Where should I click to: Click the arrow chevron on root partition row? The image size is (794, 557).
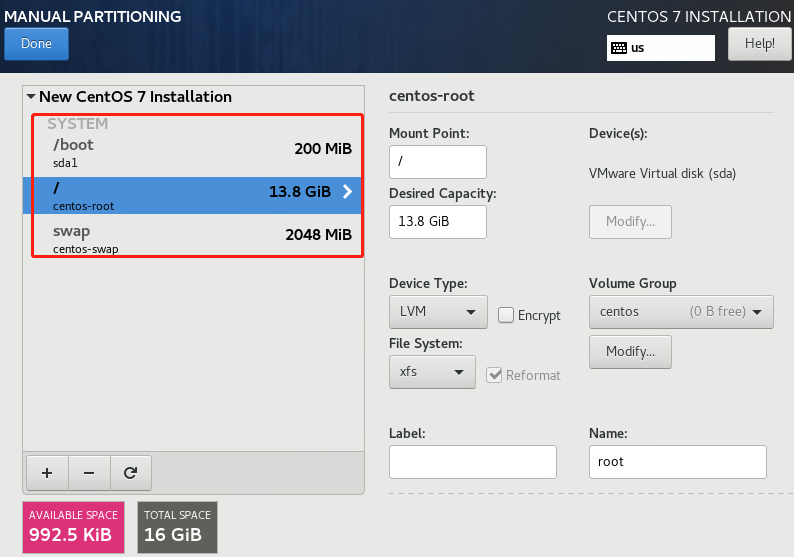[347, 191]
